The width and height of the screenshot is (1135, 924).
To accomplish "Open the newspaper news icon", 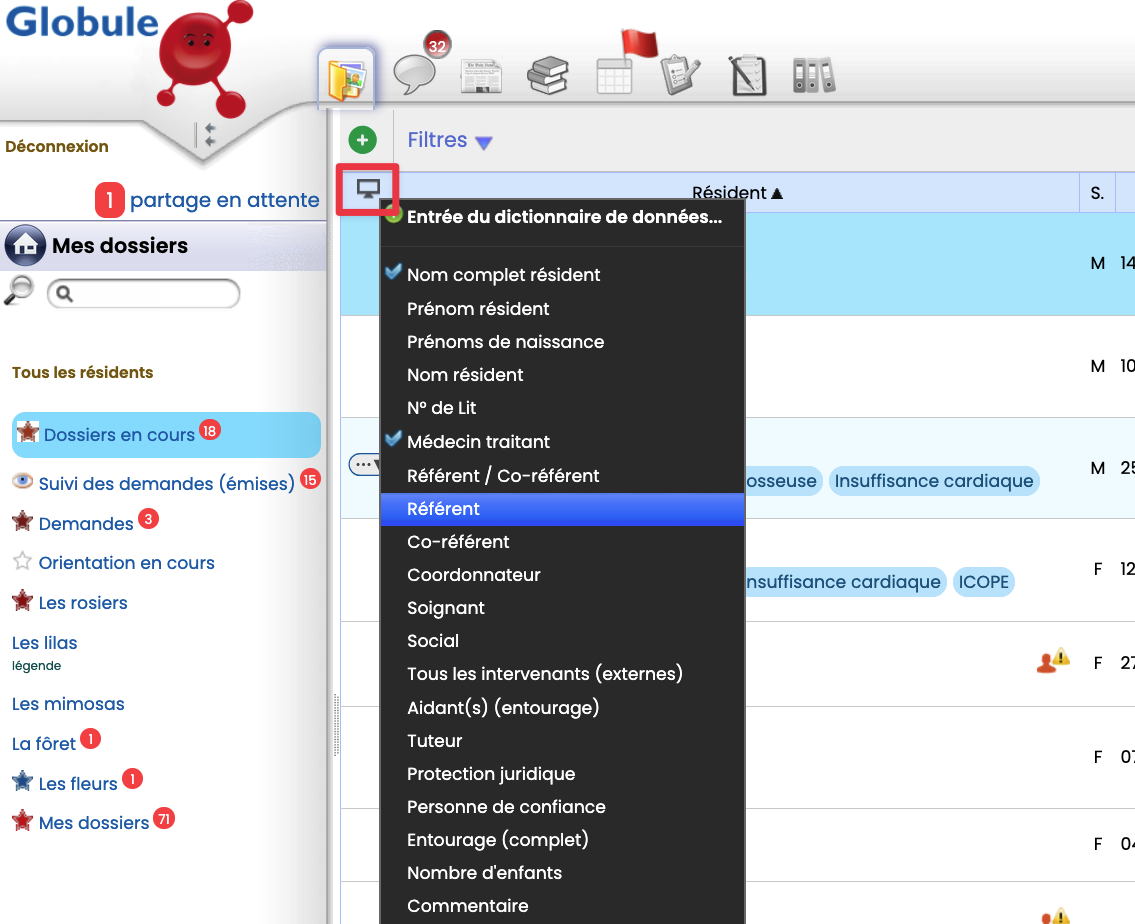I will (481, 76).
